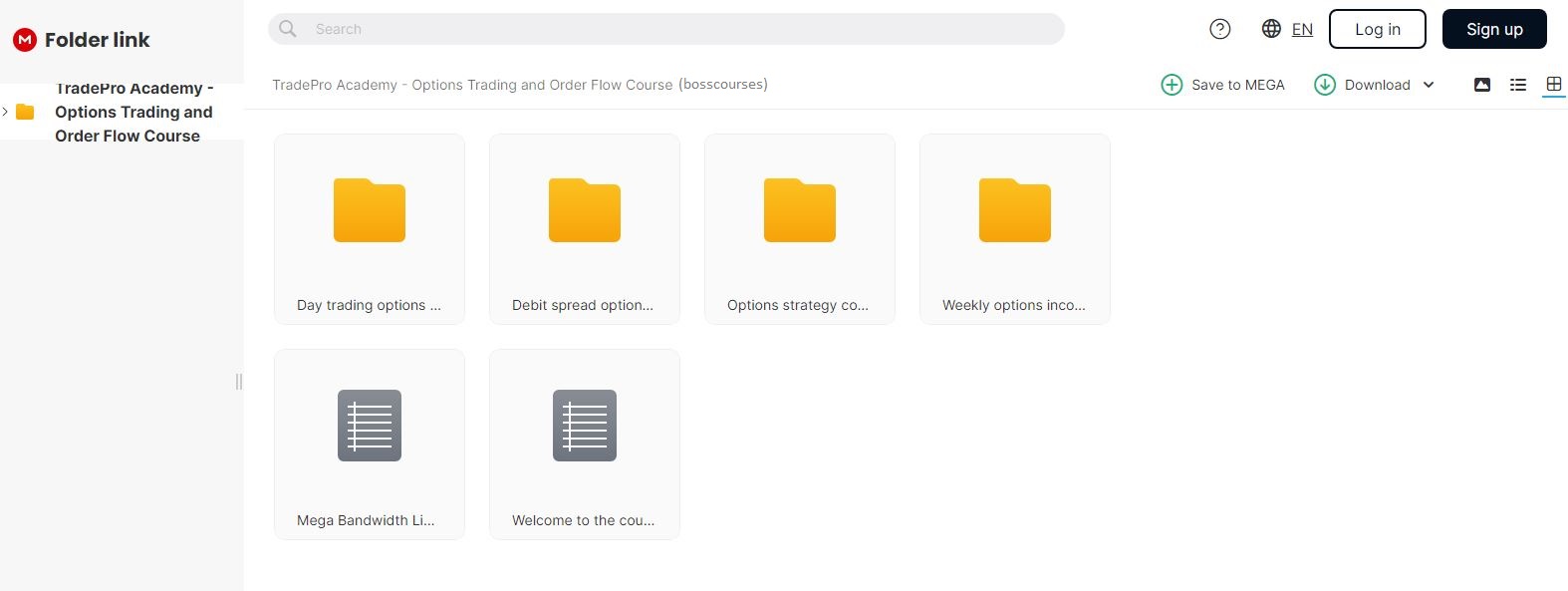Open the EN language selector
This screenshot has width=1568, height=591.
point(1302,29)
